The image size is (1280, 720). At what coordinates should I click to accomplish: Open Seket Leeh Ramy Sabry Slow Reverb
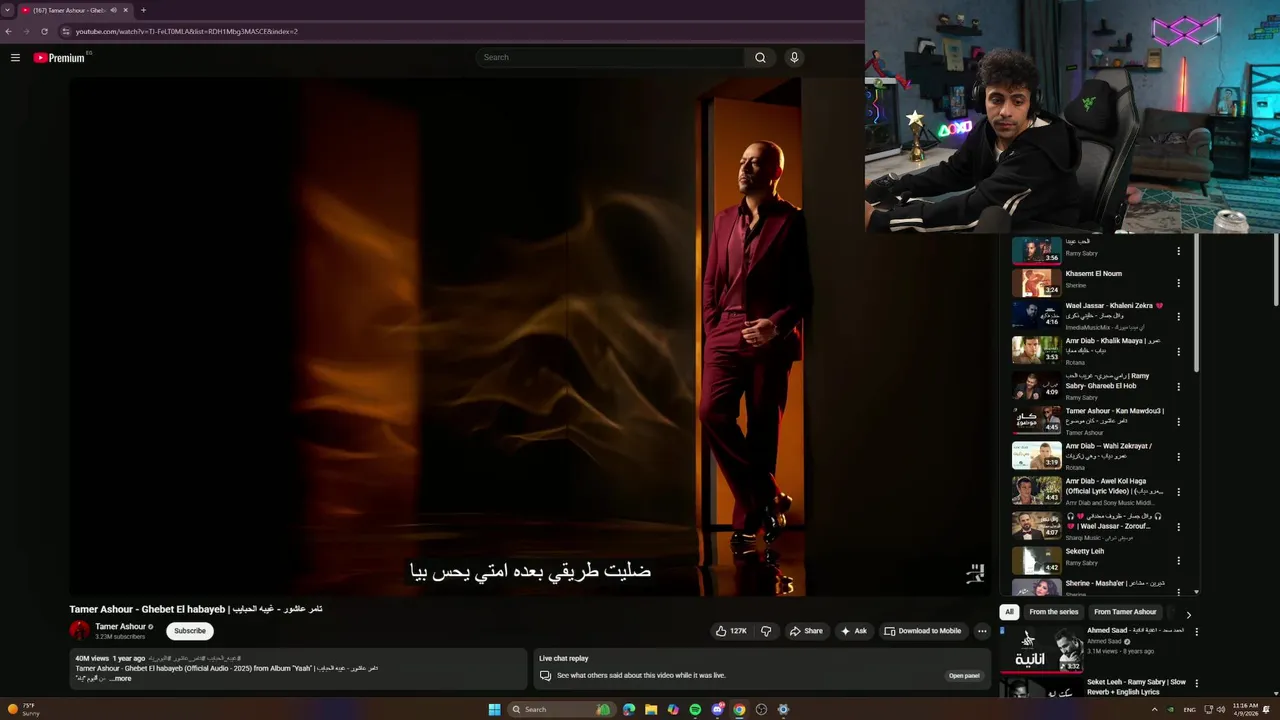[1136, 687]
